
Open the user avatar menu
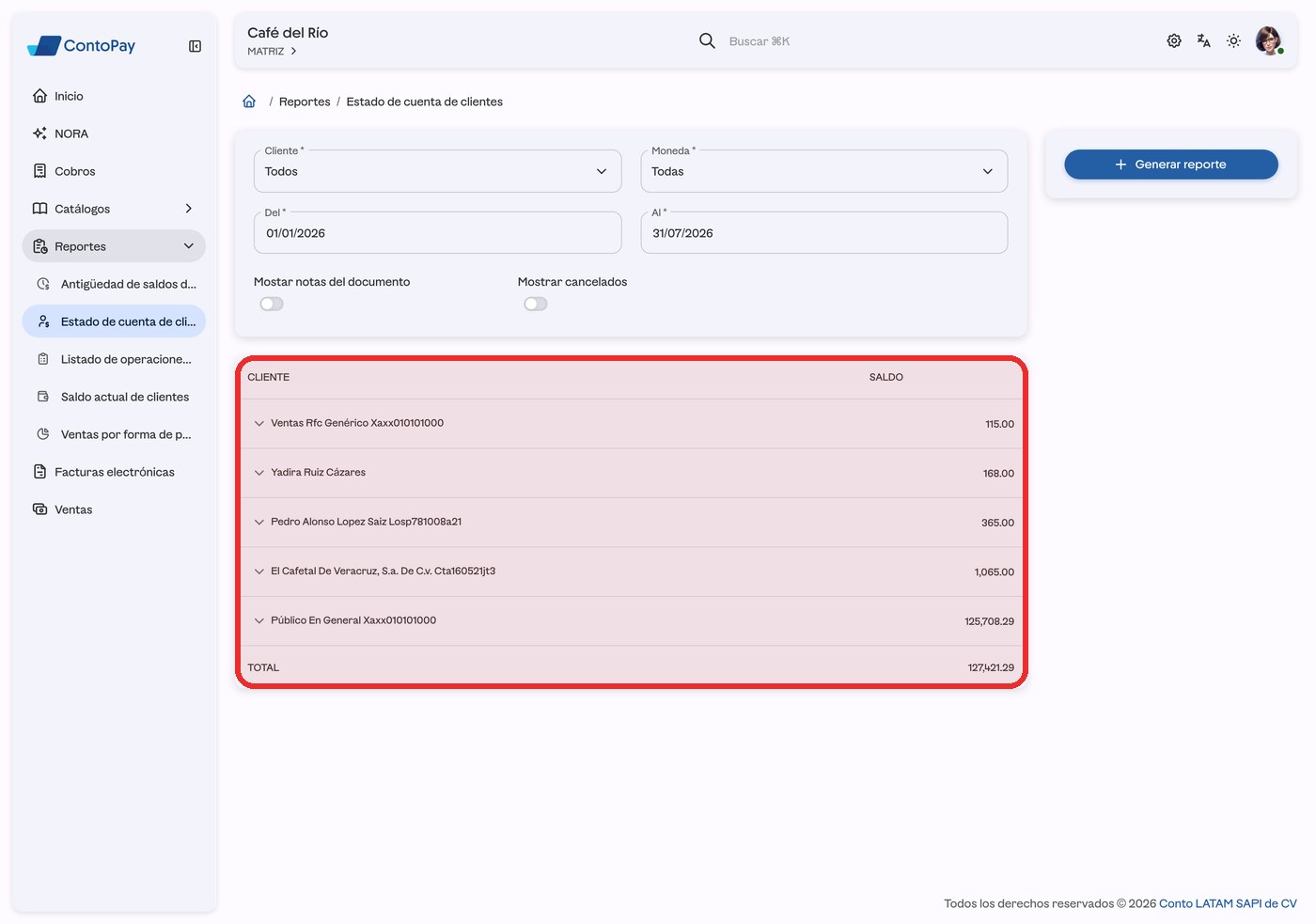point(1269,40)
